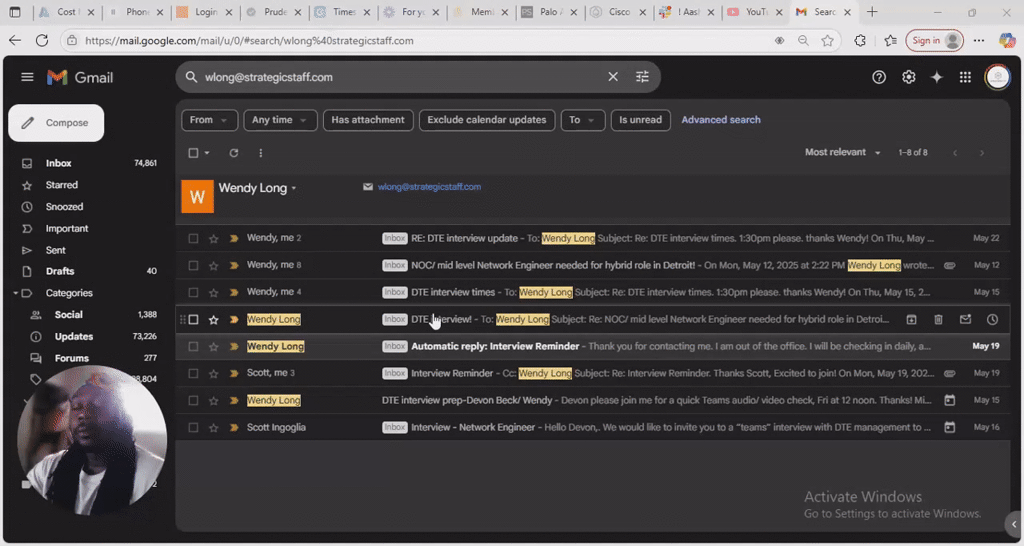Apply the Is unread filter
This screenshot has height=546, width=1024.
[640, 120]
